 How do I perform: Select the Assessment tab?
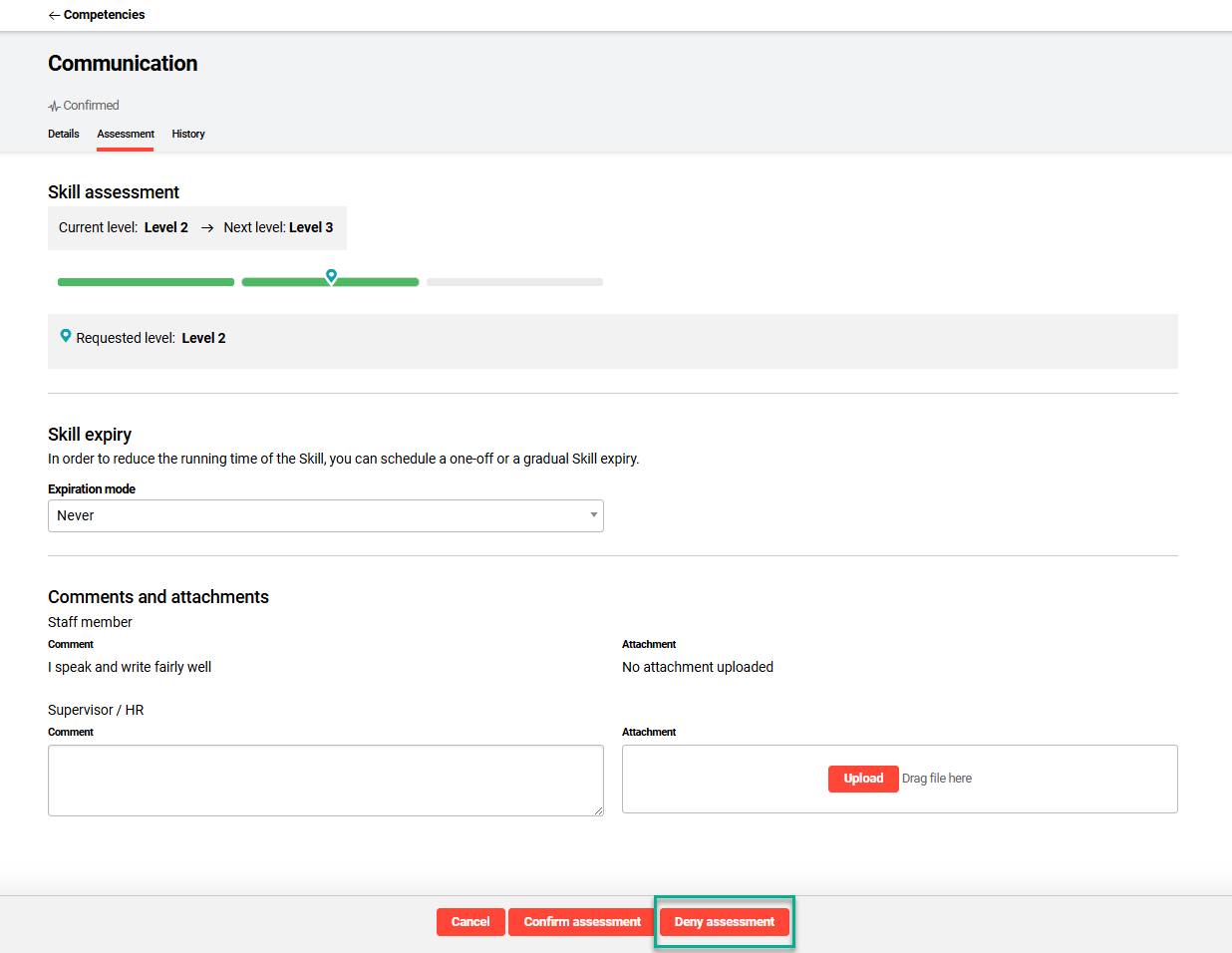click(x=125, y=134)
